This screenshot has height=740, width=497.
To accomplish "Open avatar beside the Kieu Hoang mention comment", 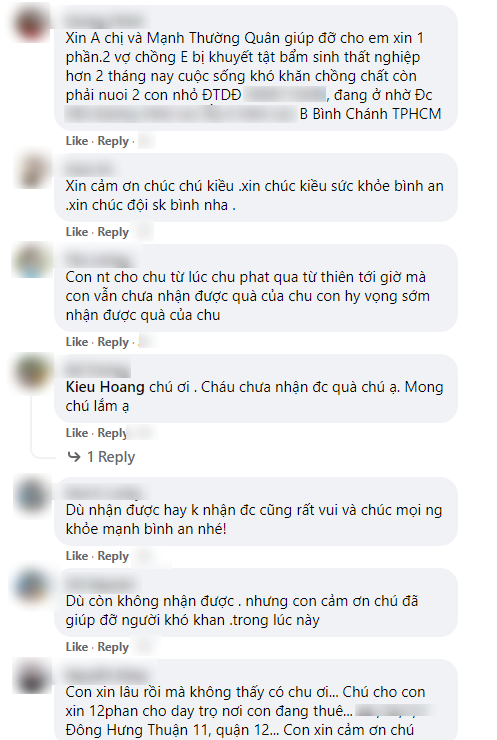I will tap(32, 372).
